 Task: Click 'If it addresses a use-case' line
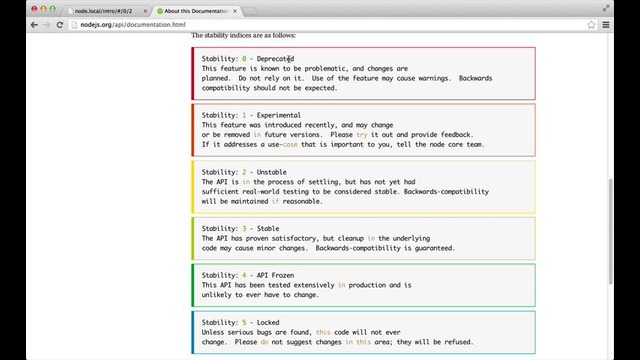(343, 144)
